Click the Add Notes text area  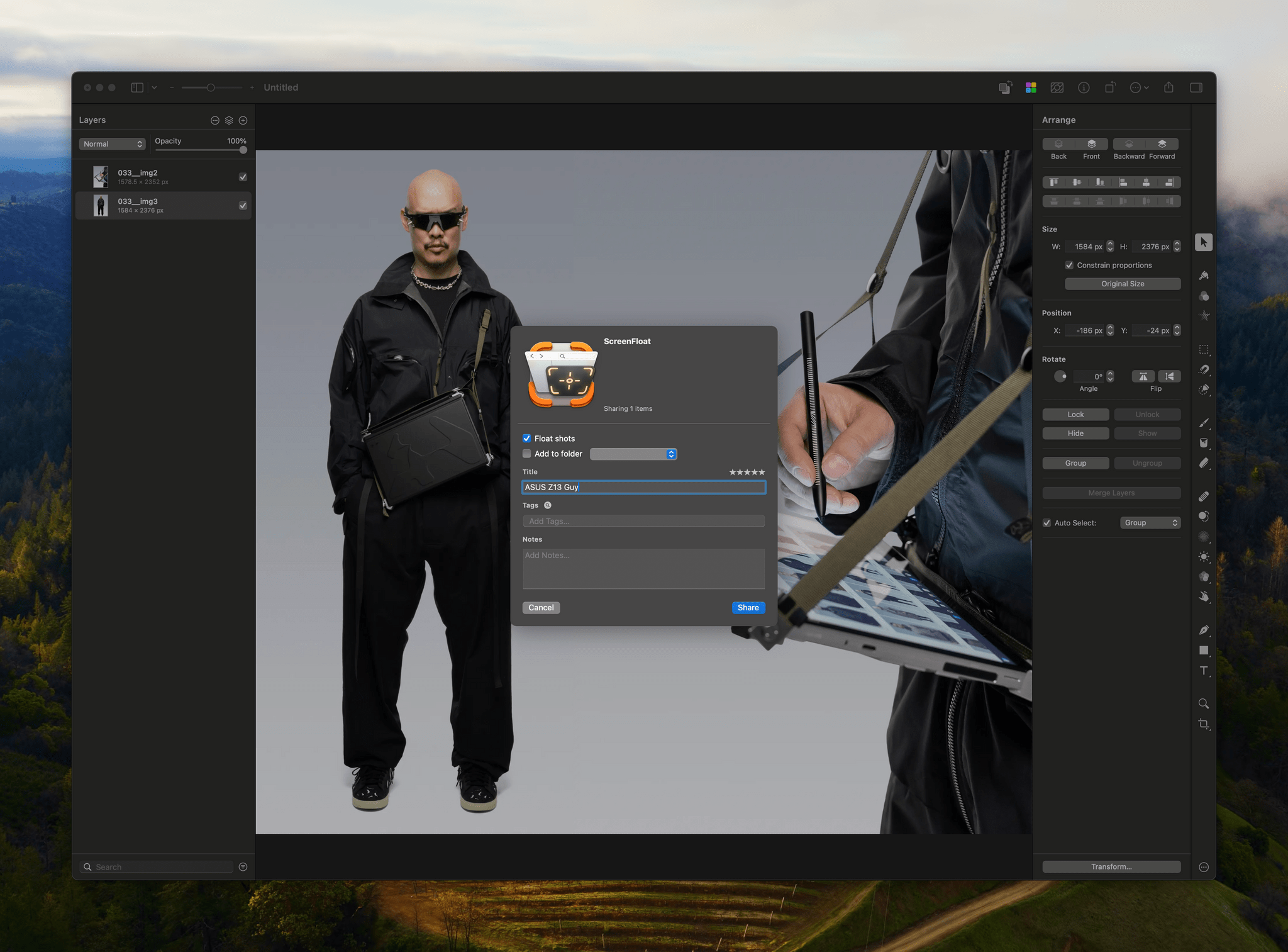pos(644,569)
